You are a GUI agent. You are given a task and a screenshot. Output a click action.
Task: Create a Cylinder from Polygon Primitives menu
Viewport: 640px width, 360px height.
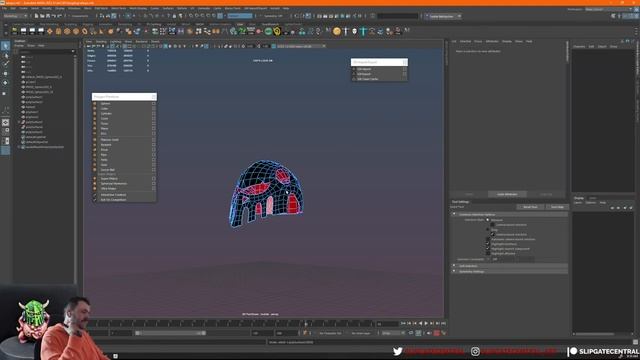[x=106, y=113]
